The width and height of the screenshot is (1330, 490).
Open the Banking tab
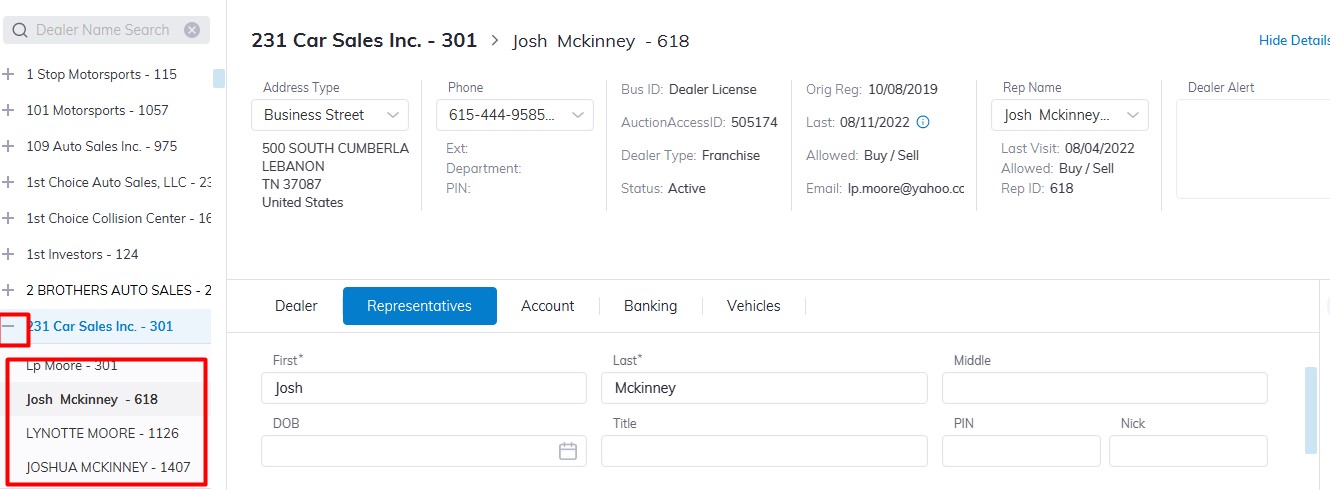(650, 306)
